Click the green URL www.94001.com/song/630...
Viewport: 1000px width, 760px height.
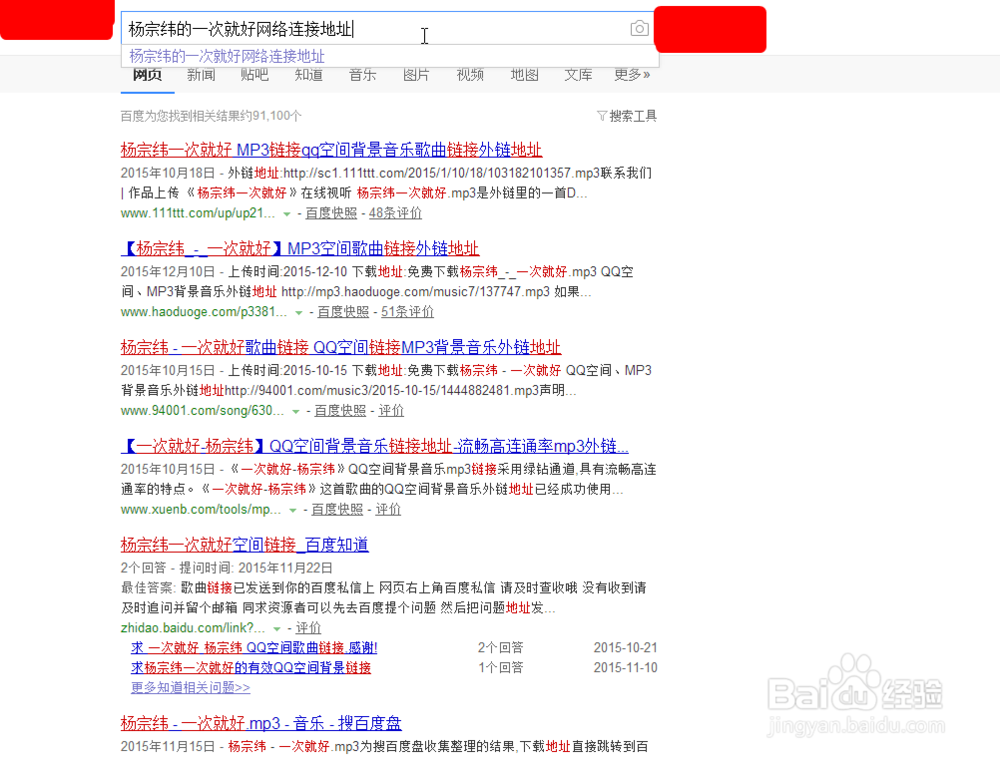202,411
